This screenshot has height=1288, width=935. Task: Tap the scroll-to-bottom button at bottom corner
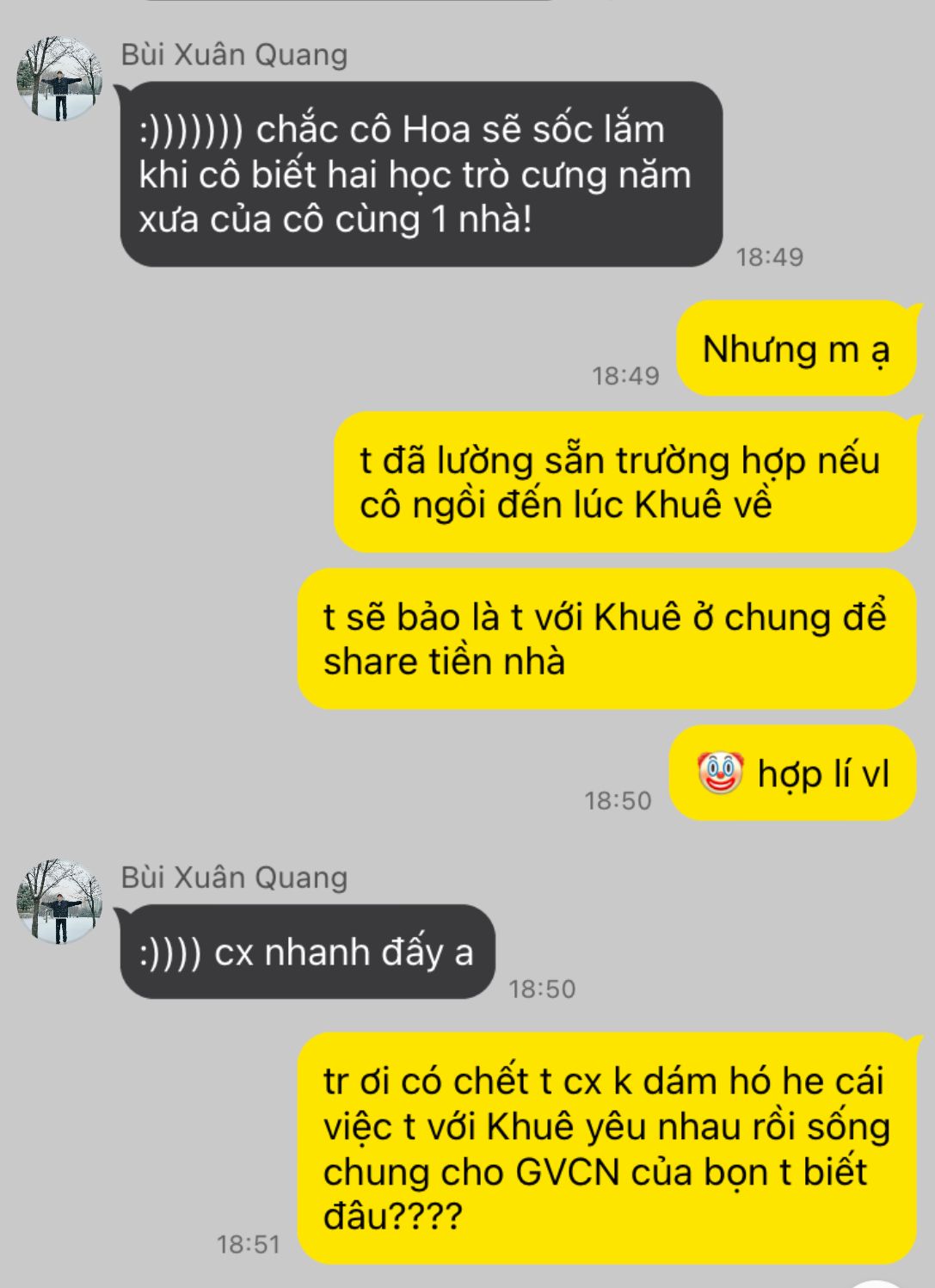pyautogui.click(x=877, y=1283)
